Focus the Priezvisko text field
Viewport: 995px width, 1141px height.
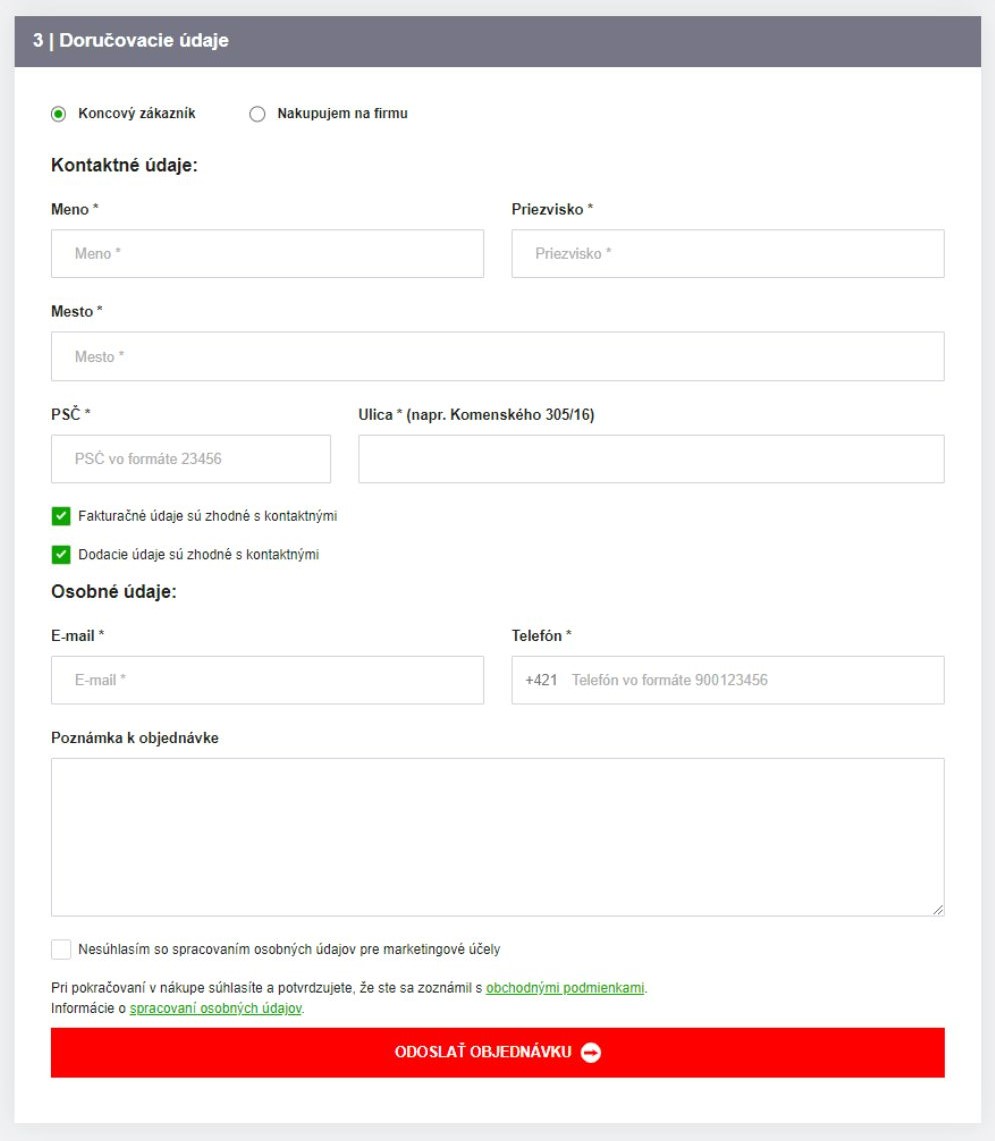point(727,254)
